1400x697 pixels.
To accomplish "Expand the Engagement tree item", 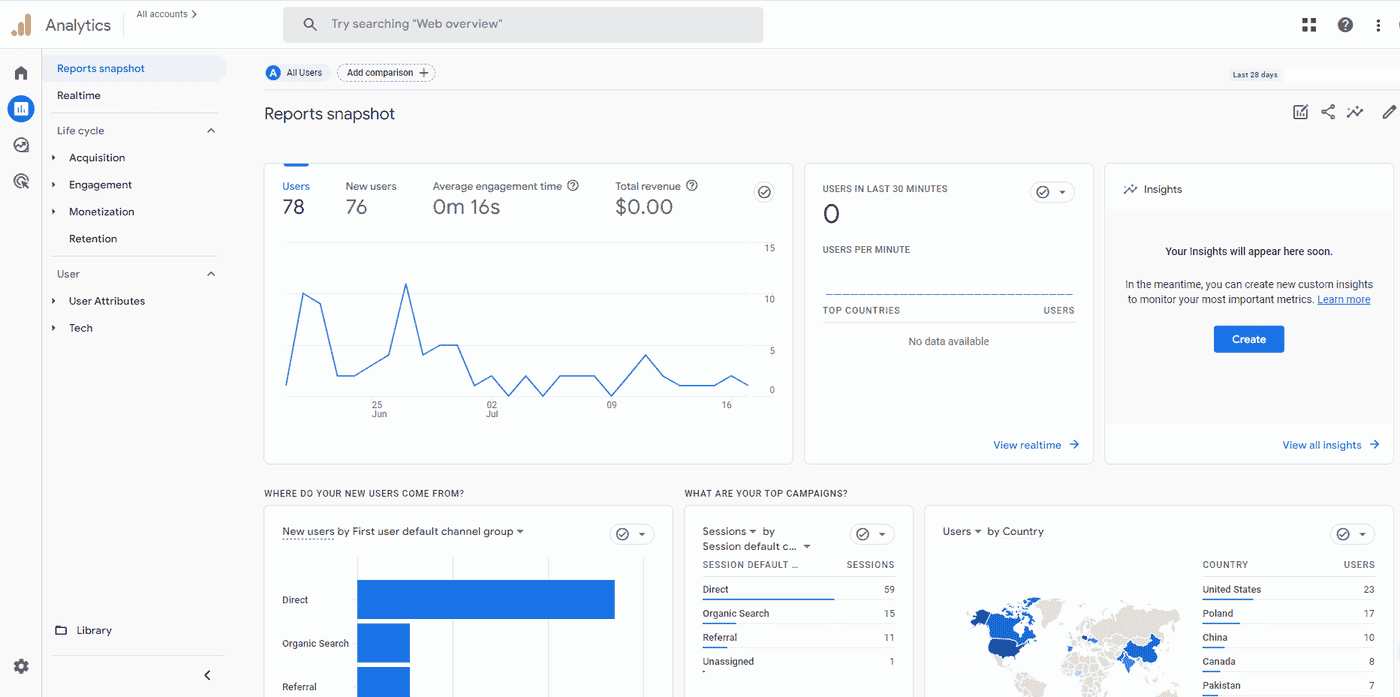I will pyautogui.click(x=54, y=185).
